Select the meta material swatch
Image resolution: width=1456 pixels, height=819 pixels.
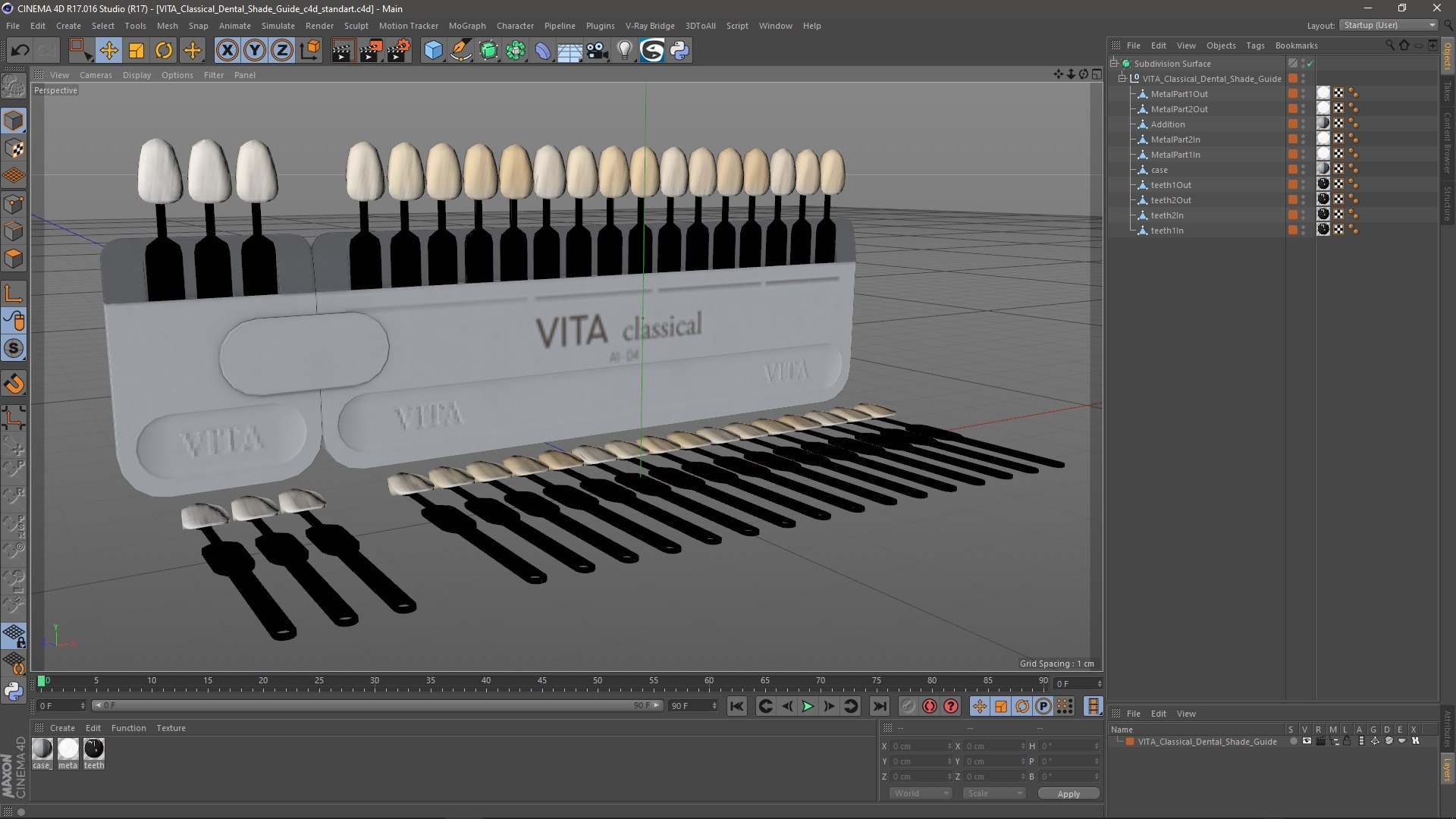click(68, 749)
